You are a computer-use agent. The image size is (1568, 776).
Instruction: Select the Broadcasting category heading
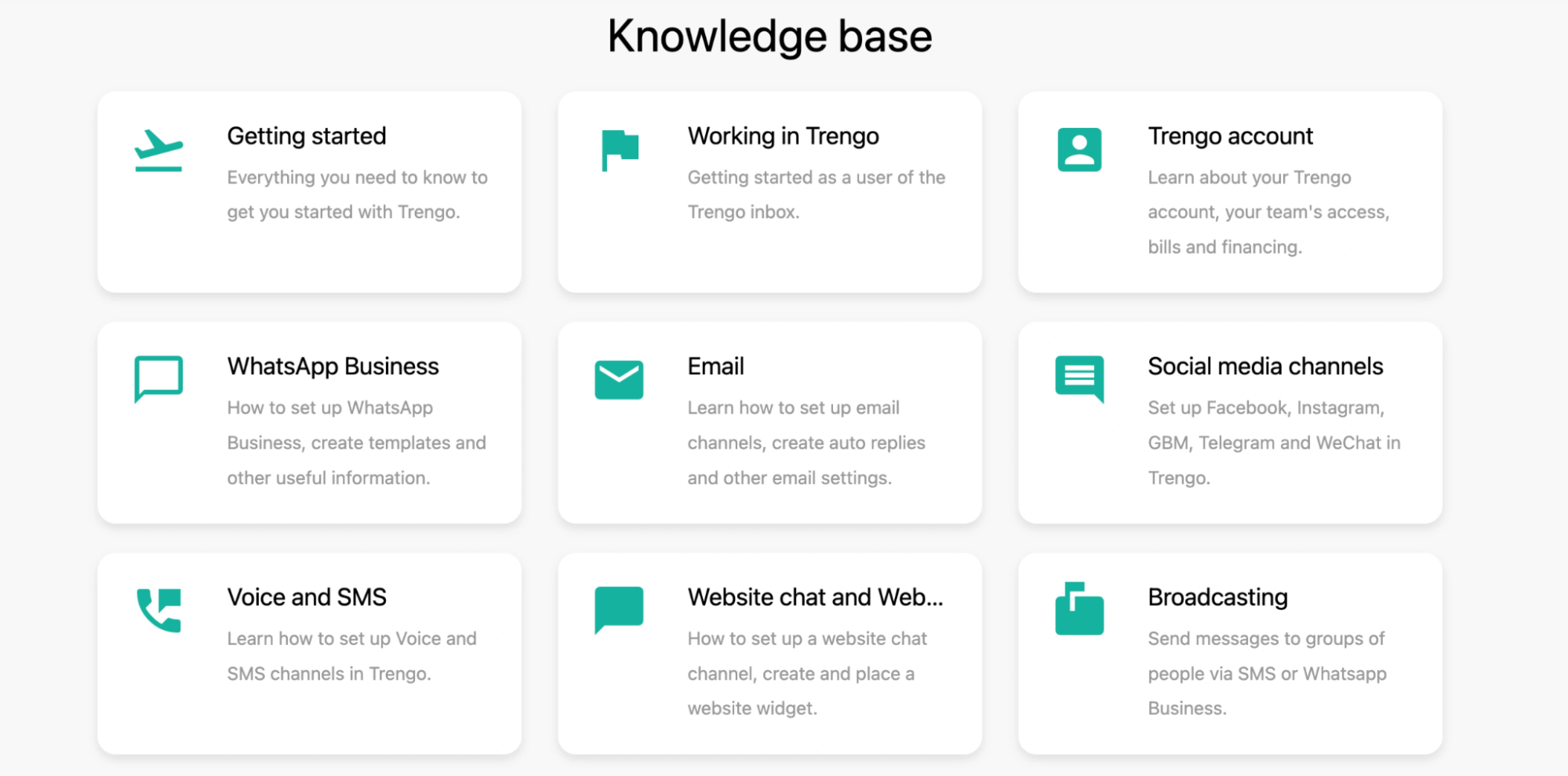click(1217, 597)
